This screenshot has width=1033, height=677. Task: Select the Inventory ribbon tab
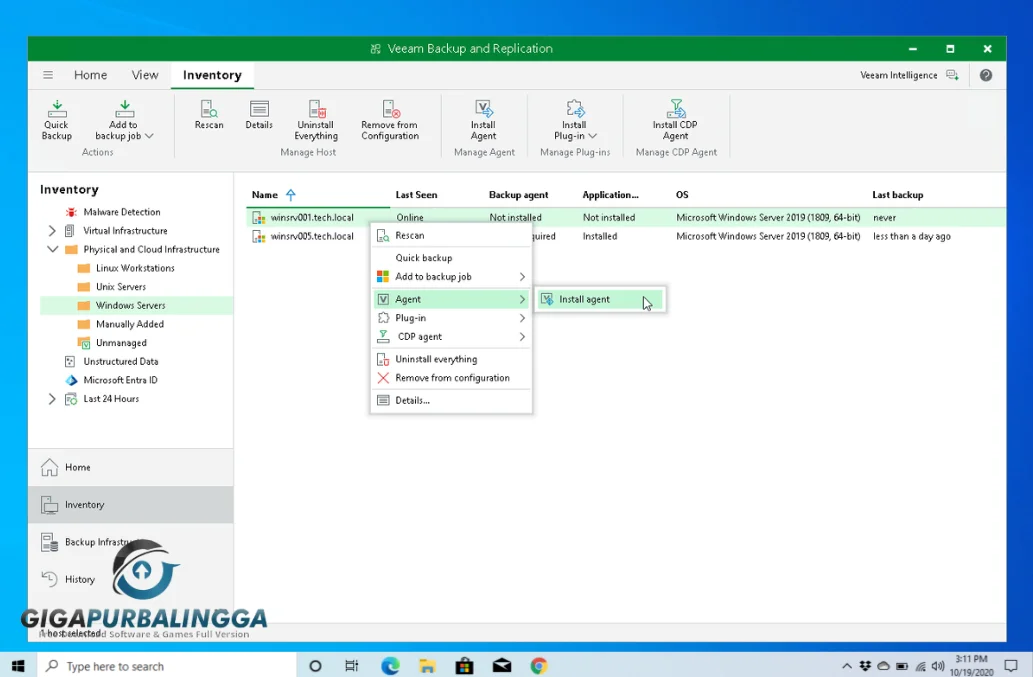tap(212, 75)
